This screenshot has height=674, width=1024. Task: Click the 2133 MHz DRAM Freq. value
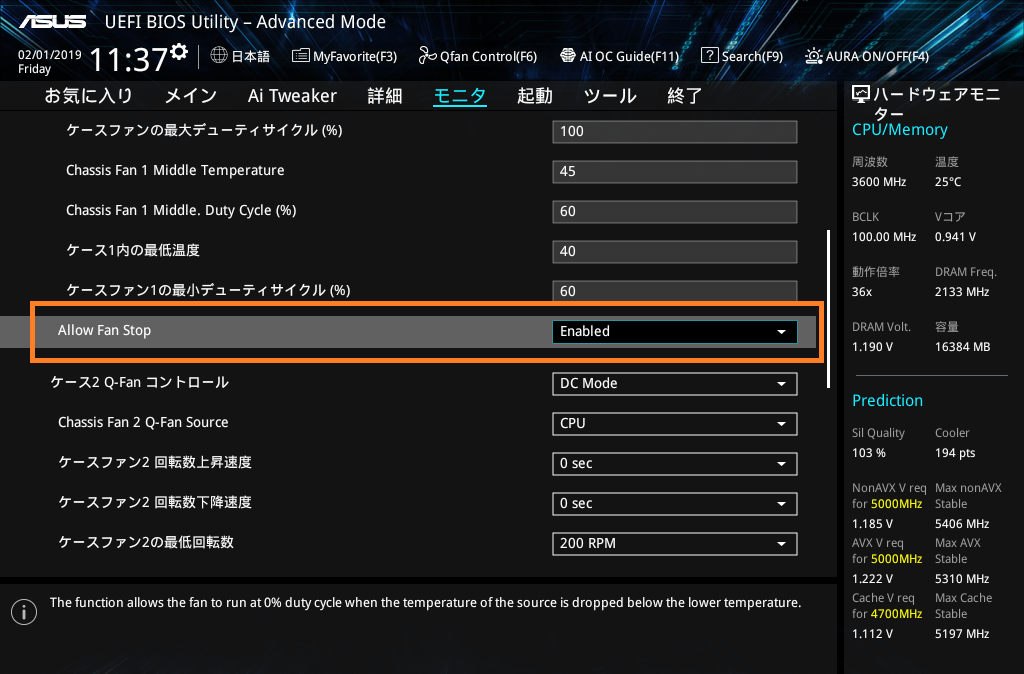962,292
